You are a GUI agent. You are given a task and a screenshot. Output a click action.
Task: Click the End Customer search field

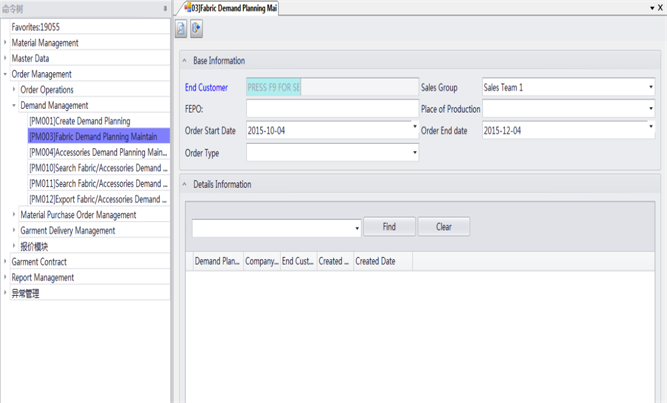click(x=332, y=88)
